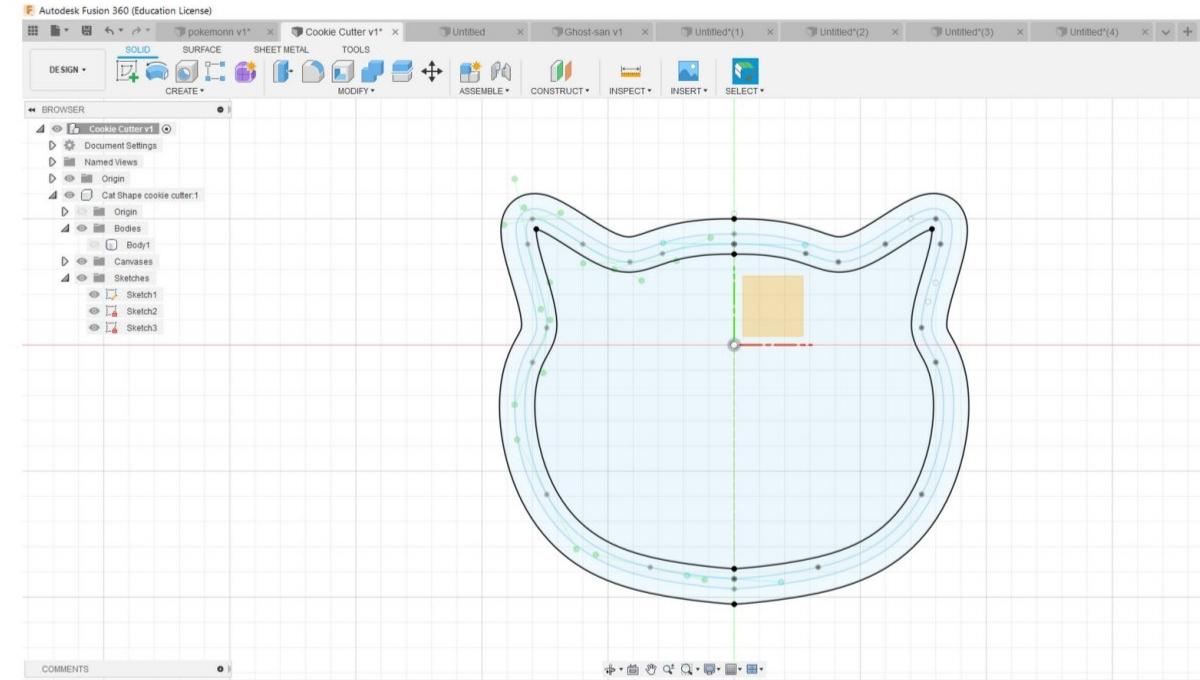Screen dimensions: 1200x680
Task: Select the Offset Face tool icon
Action: [x=402, y=72]
